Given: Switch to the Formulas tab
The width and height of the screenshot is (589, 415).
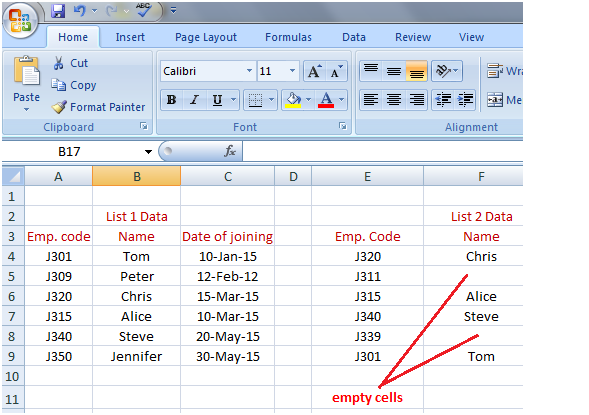Looking at the screenshot, I should (288, 37).
